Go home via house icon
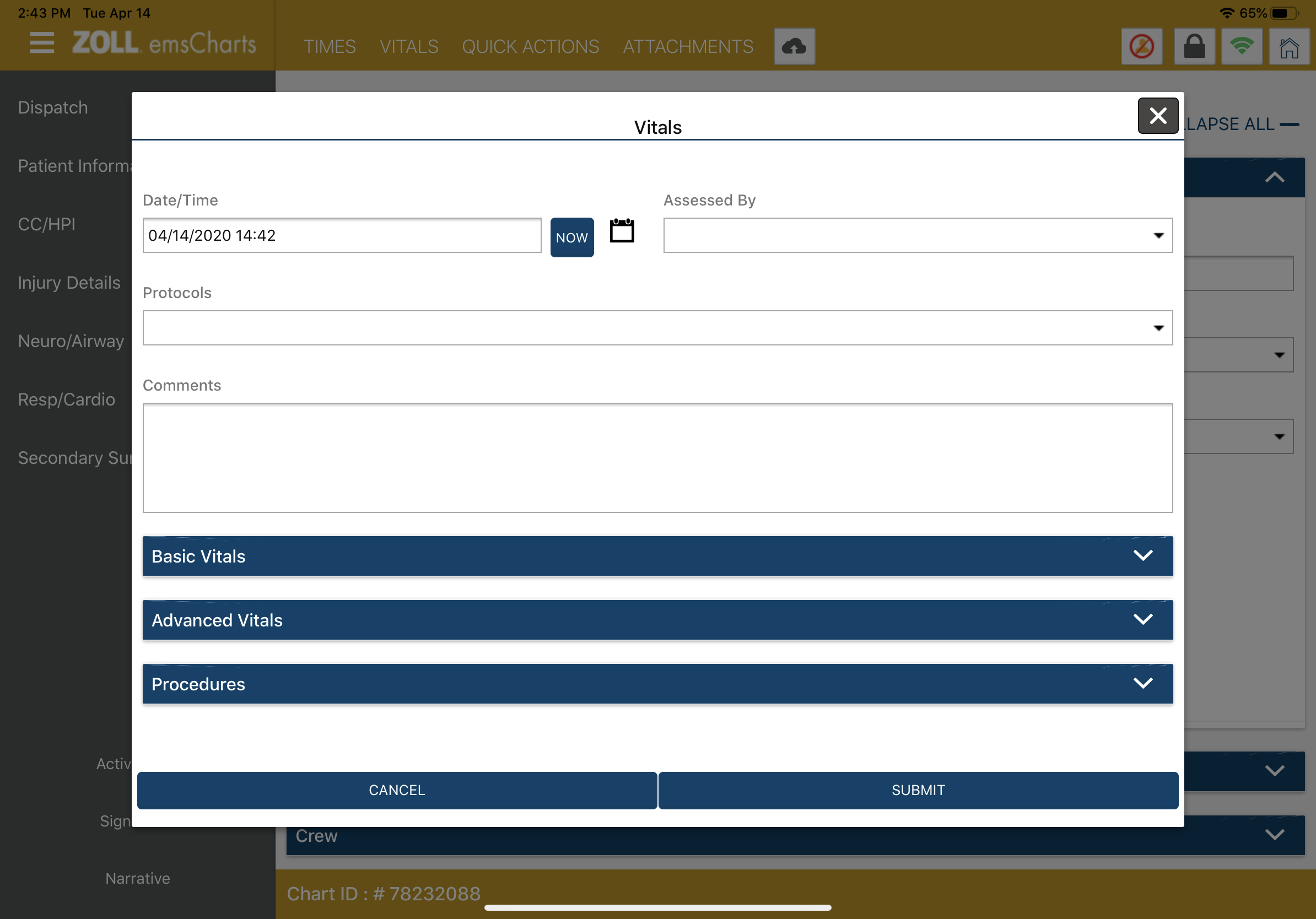Screen dimensions: 1316x919 tap(1289, 46)
